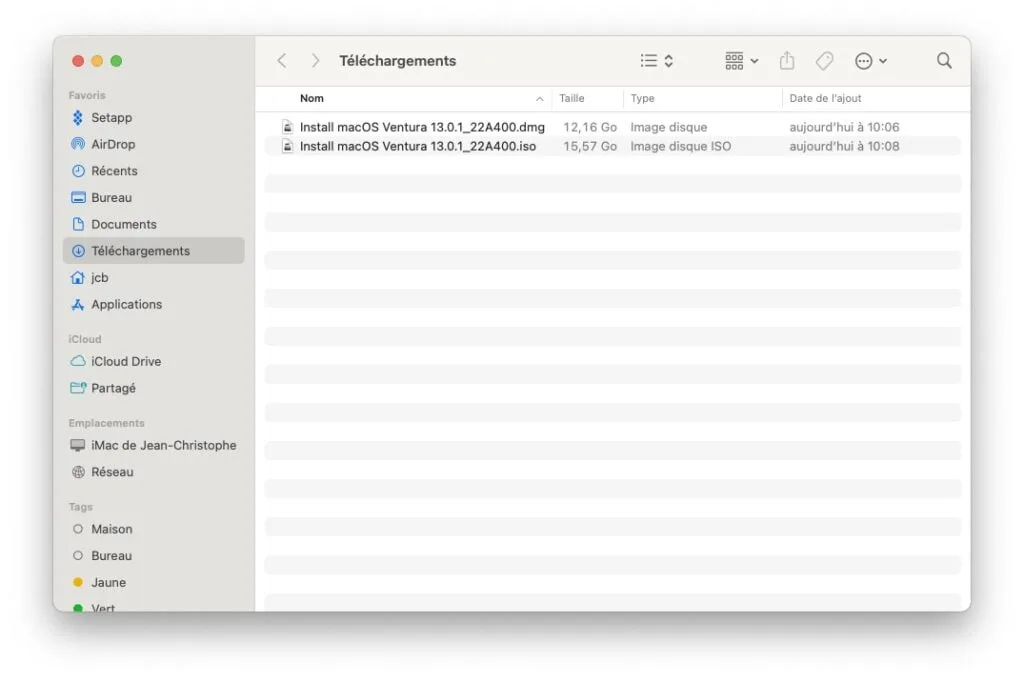Sort by the Nom column header
The image size is (1024, 682).
point(312,99)
